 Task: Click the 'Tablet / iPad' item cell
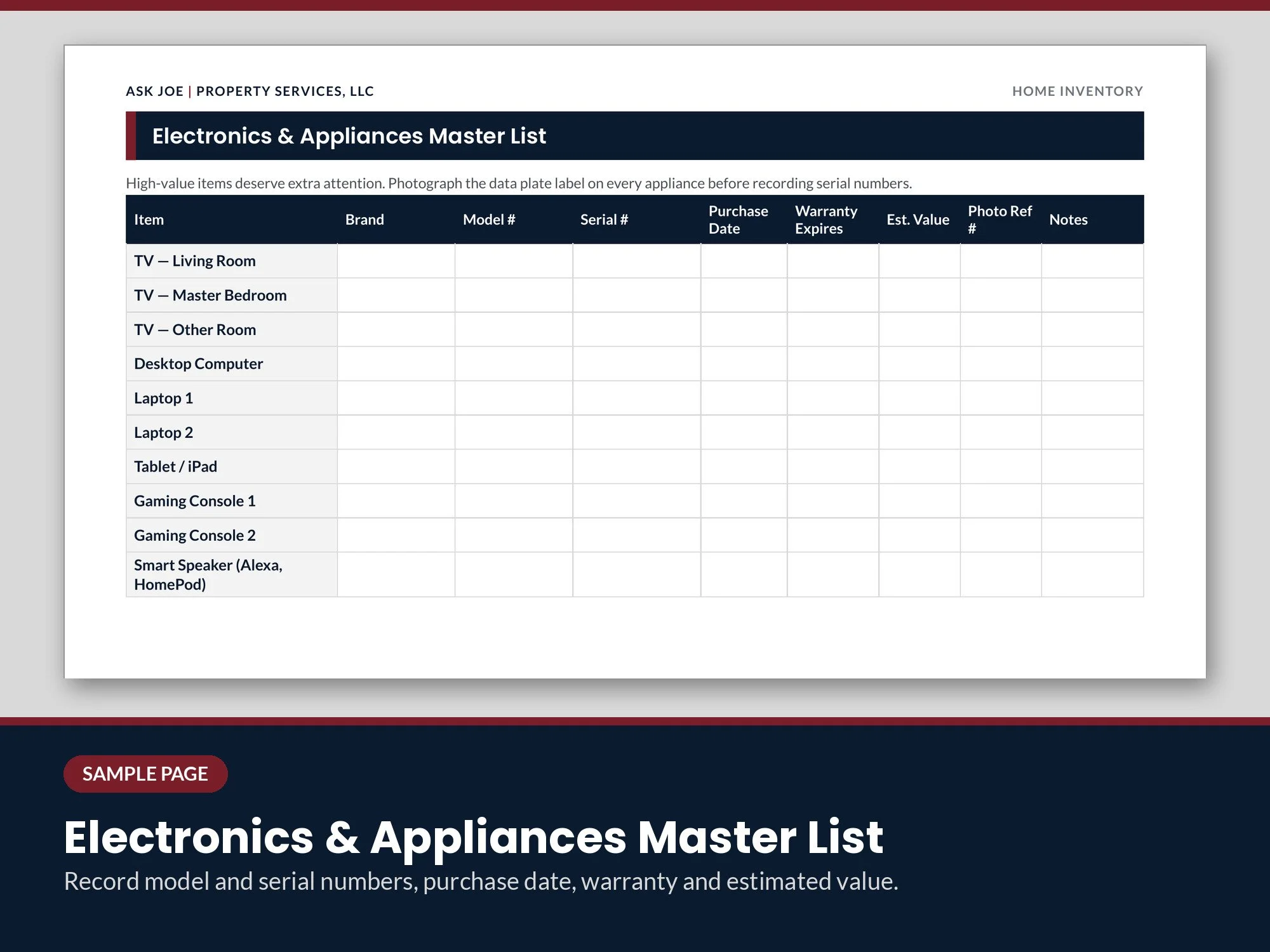pyautogui.click(x=232, y=466)
